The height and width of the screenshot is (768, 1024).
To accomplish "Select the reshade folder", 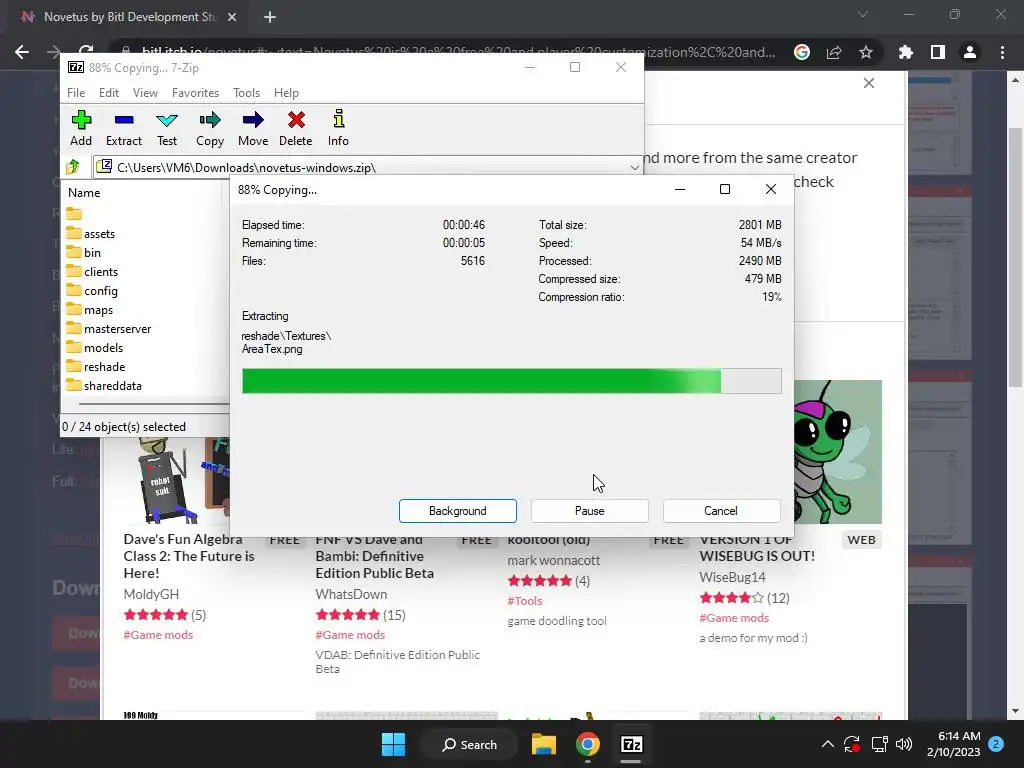I will (x=95, y=366).
